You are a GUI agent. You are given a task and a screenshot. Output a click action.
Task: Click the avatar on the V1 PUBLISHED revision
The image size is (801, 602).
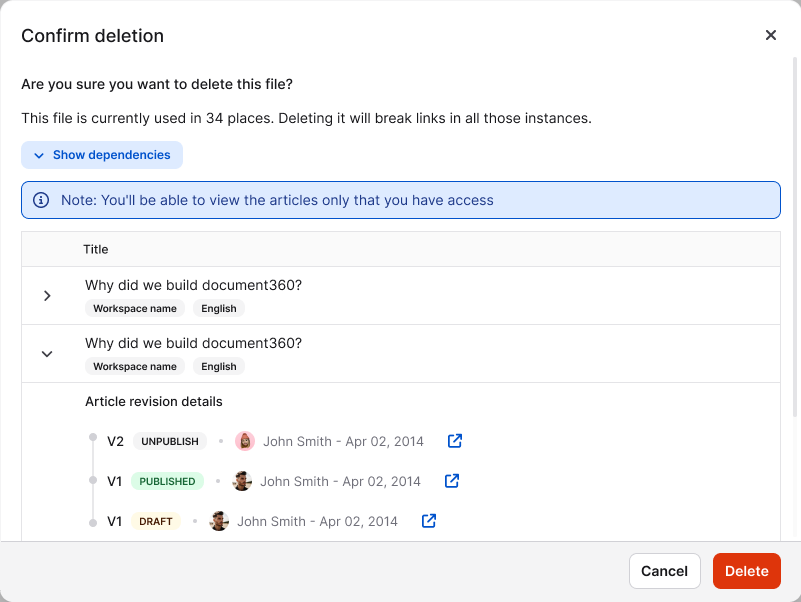click(242, 481)
